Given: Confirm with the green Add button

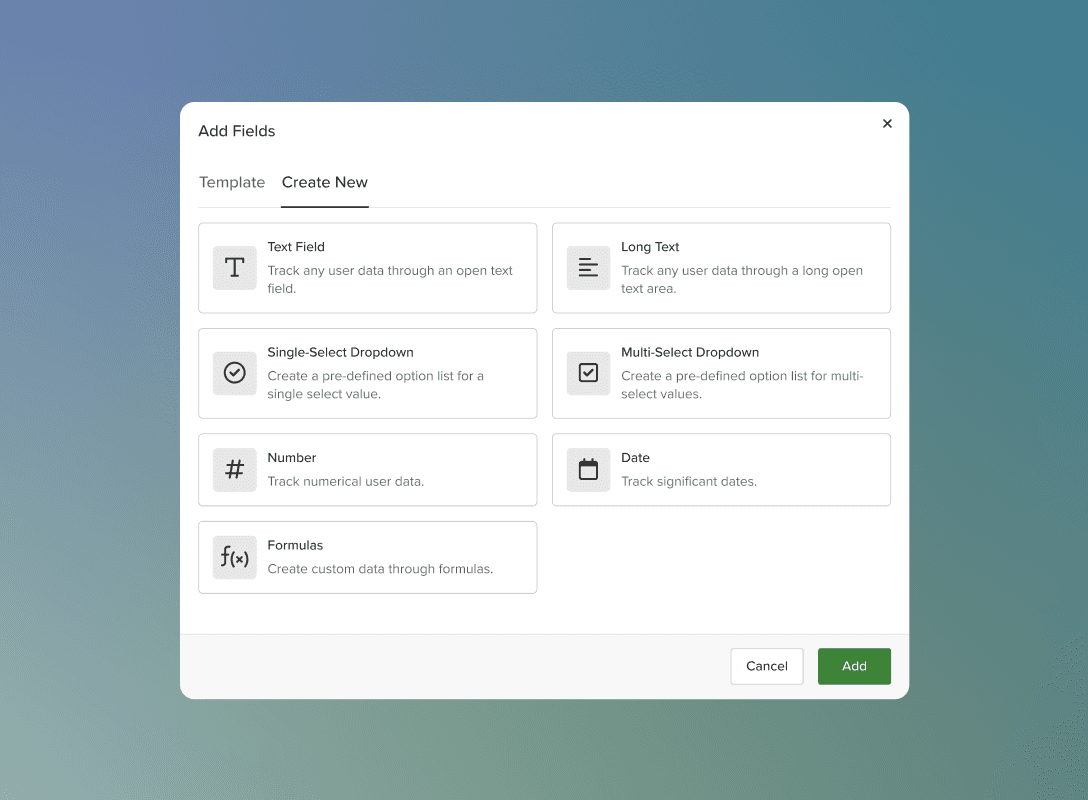Looking at the screenshot, I should click(x=854, y=666).
